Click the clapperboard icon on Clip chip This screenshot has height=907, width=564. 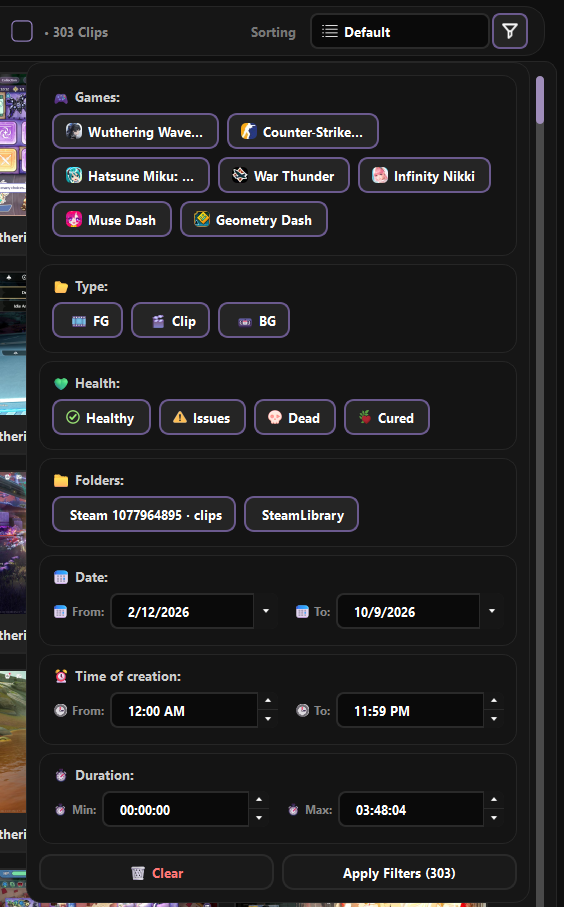(x=158, y=322)
